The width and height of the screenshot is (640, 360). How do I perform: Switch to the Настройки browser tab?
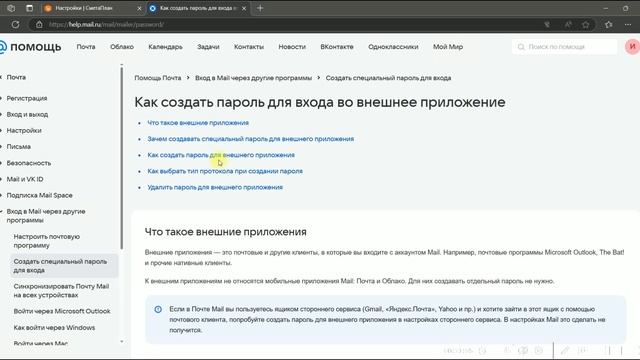[x=93, y=8]
